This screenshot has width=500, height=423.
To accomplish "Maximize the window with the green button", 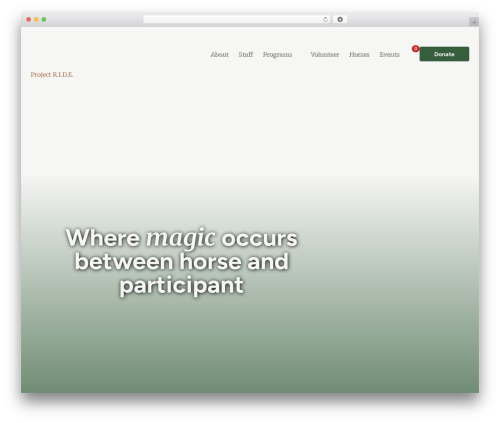I will (x=44, y=19).
